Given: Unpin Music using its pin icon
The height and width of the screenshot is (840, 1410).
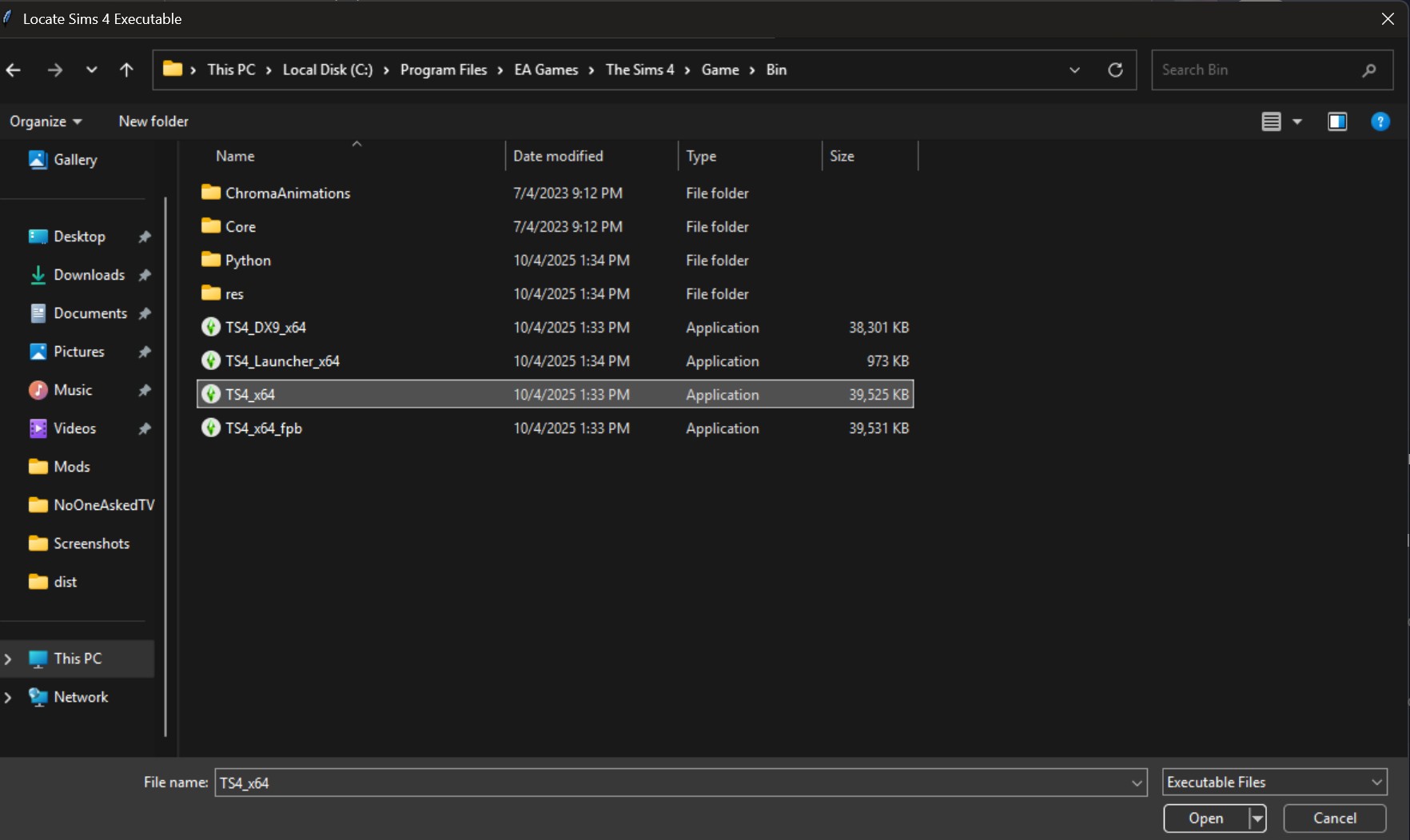Looking at the screenshot, I should coord(145,390).
